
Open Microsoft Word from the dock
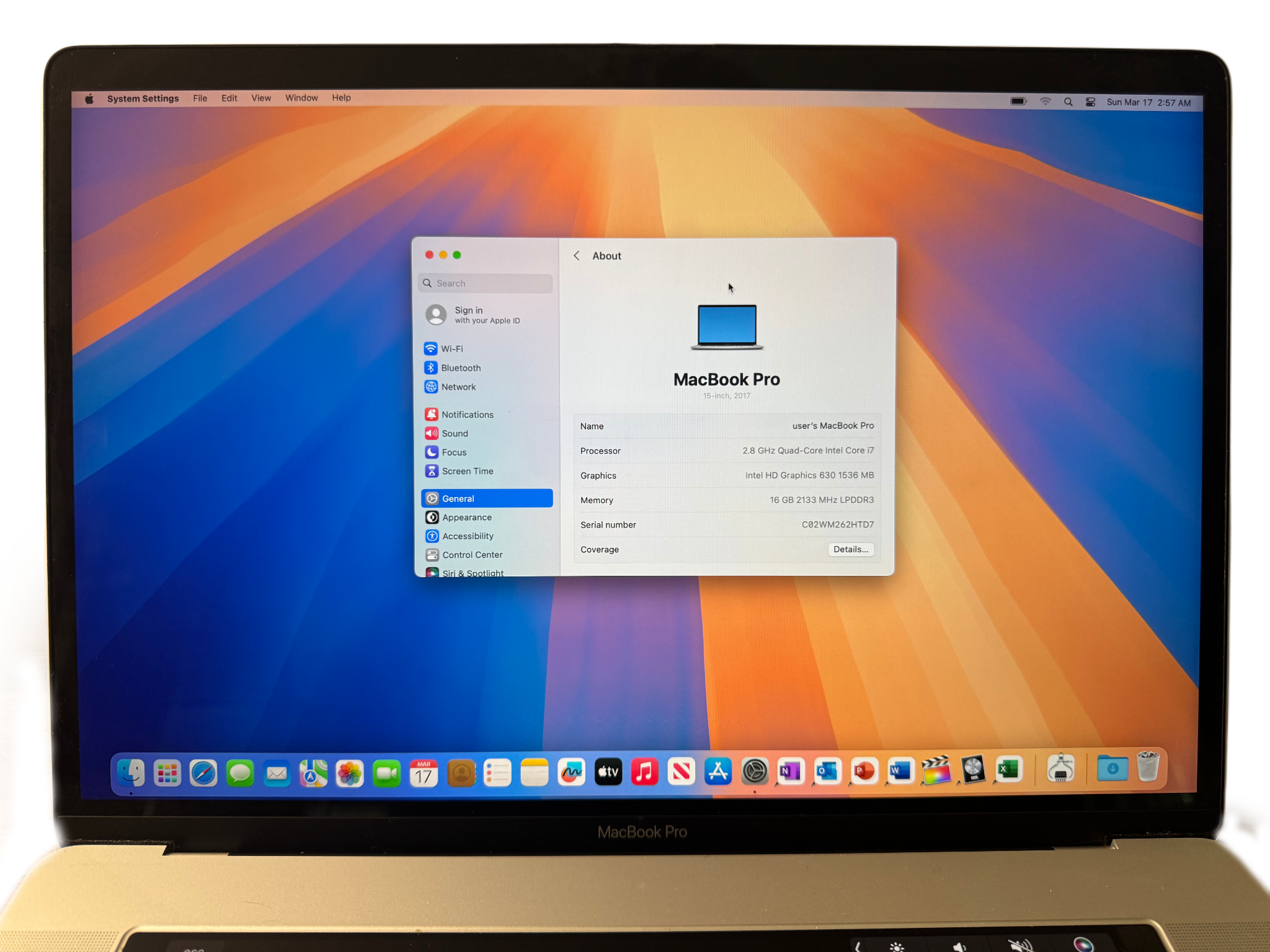[x=900, y=771]
